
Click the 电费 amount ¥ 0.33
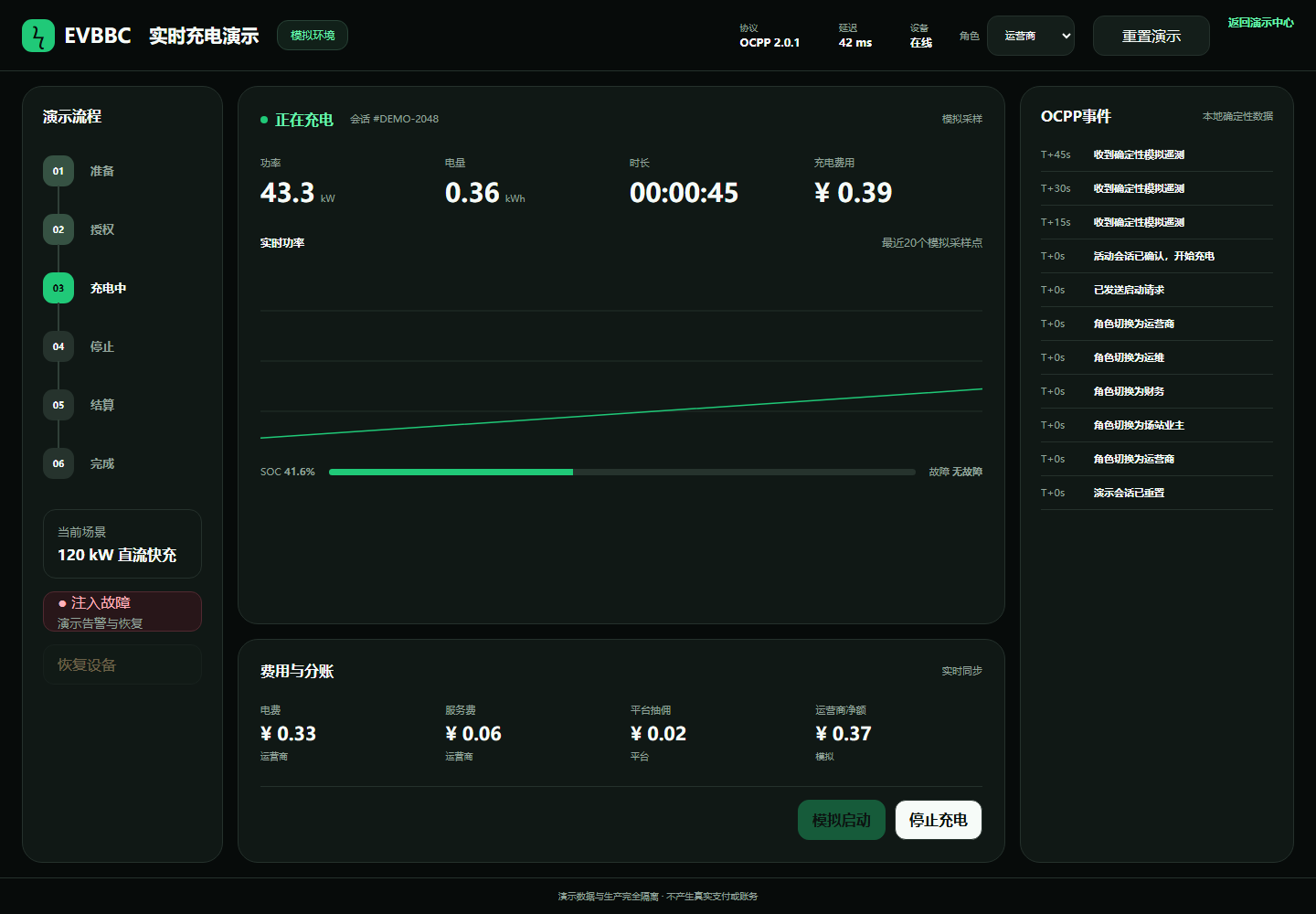click(288, 734)
